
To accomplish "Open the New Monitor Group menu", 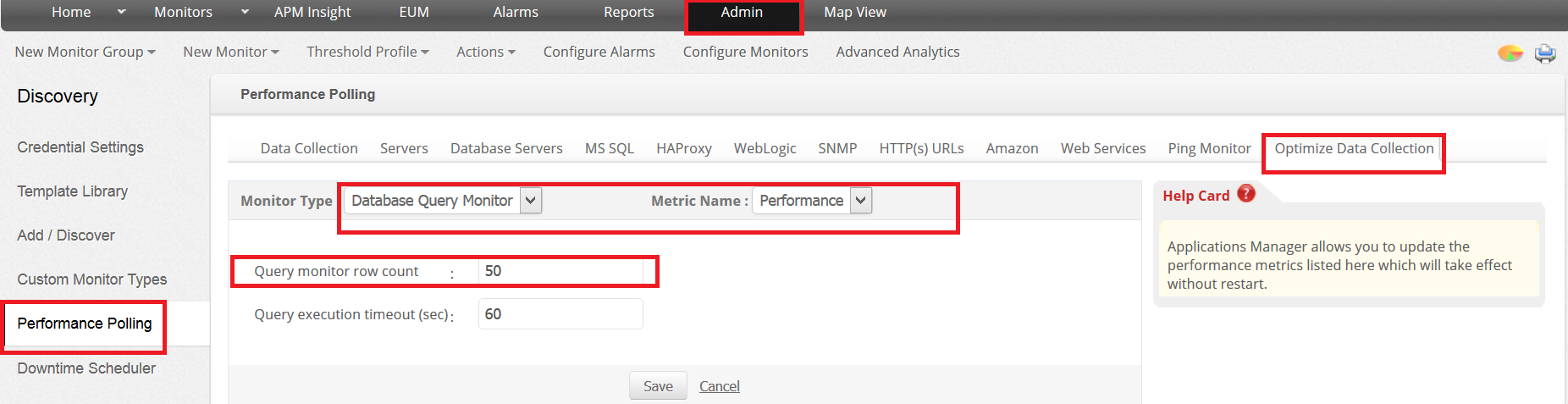I will coord(85,52).
